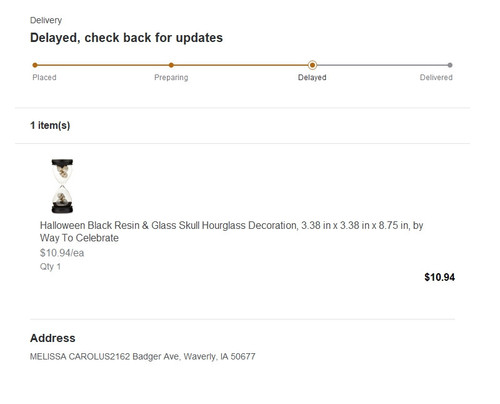Click the Address section heading

pyautogui.click(x=53, y=338)
